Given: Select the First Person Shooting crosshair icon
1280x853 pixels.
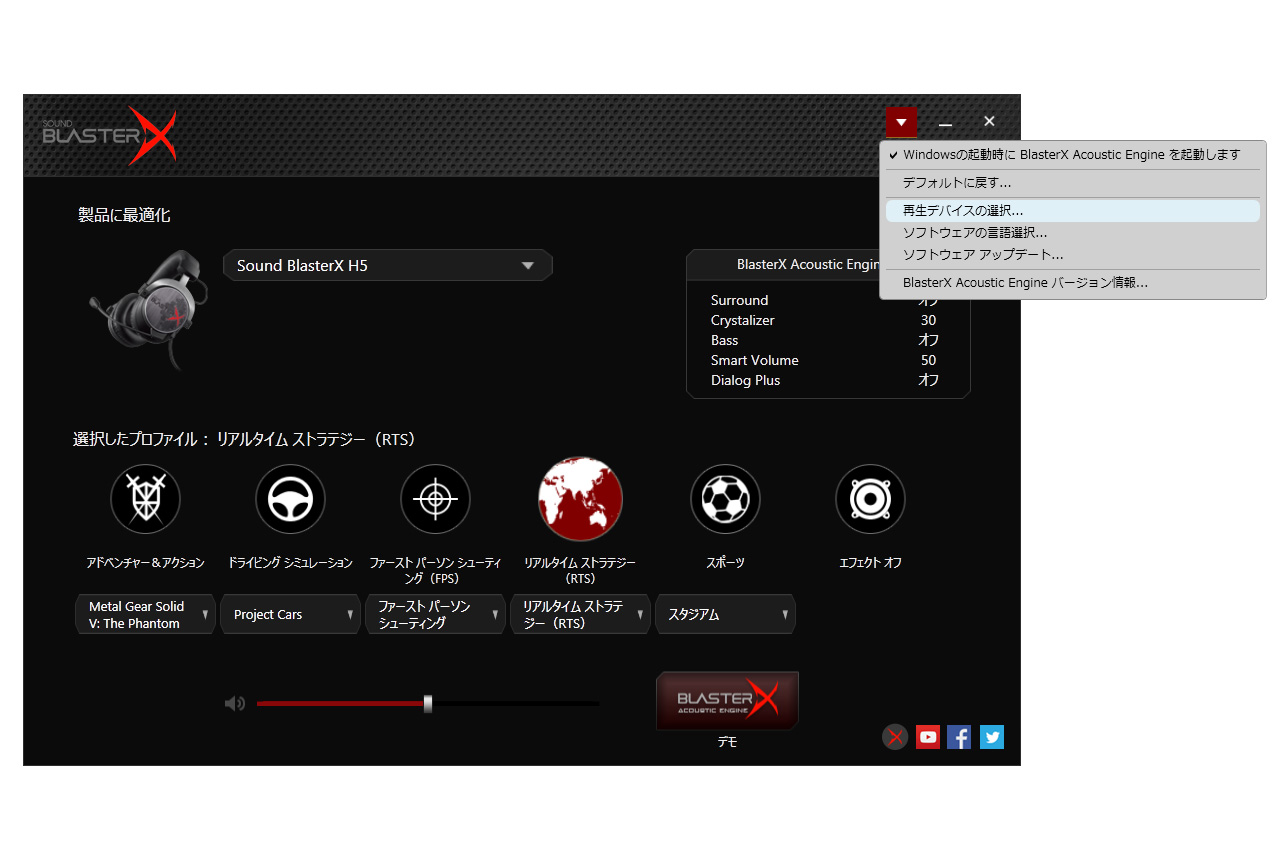Looking at the screenshot, I should point(435,498).
